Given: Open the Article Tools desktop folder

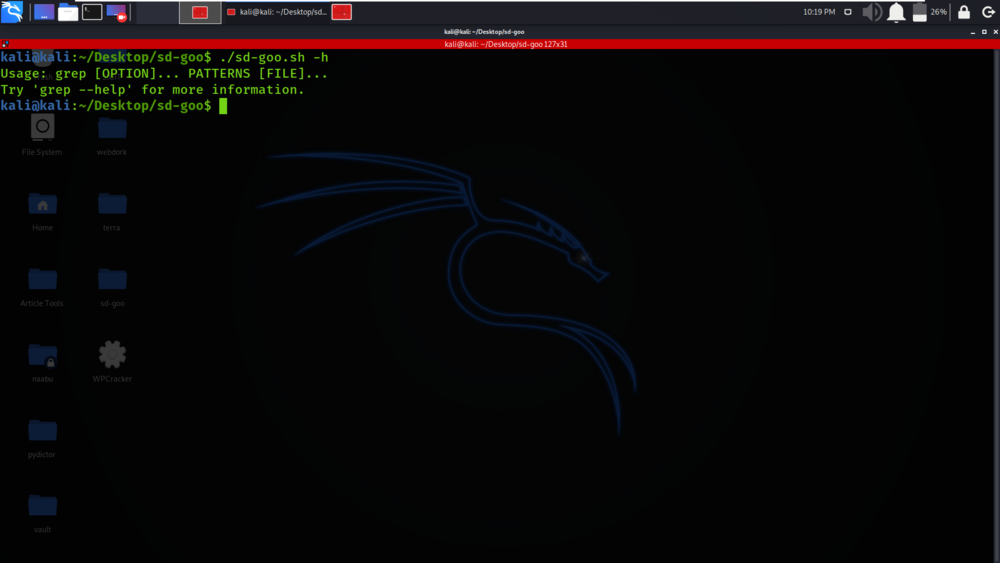Looking at the screenshot, I should [42, 287].
